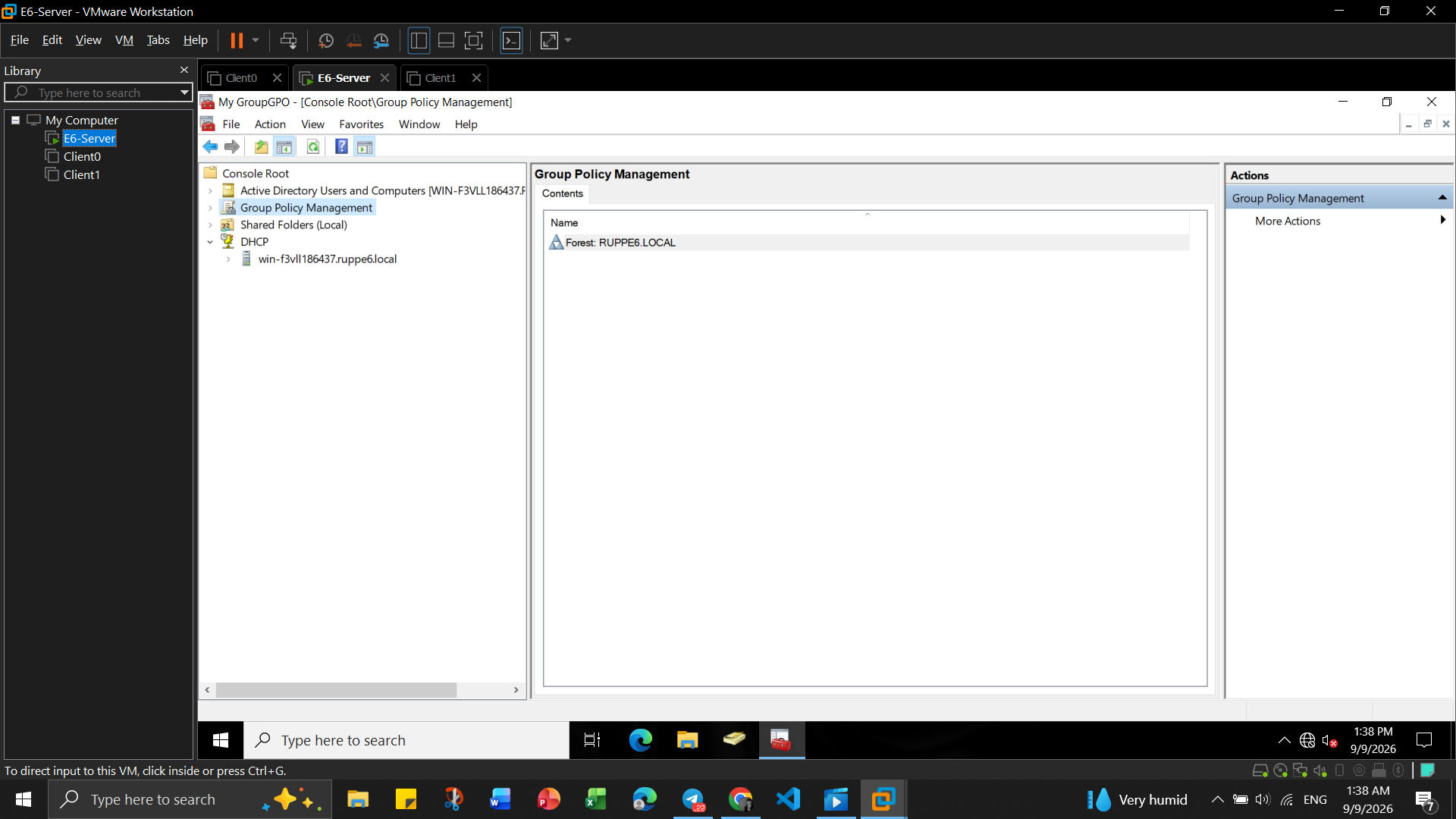The height and width of the screenshot is (819, 1456).
Task: Click the Library search input field
Action: coord(99,93)
